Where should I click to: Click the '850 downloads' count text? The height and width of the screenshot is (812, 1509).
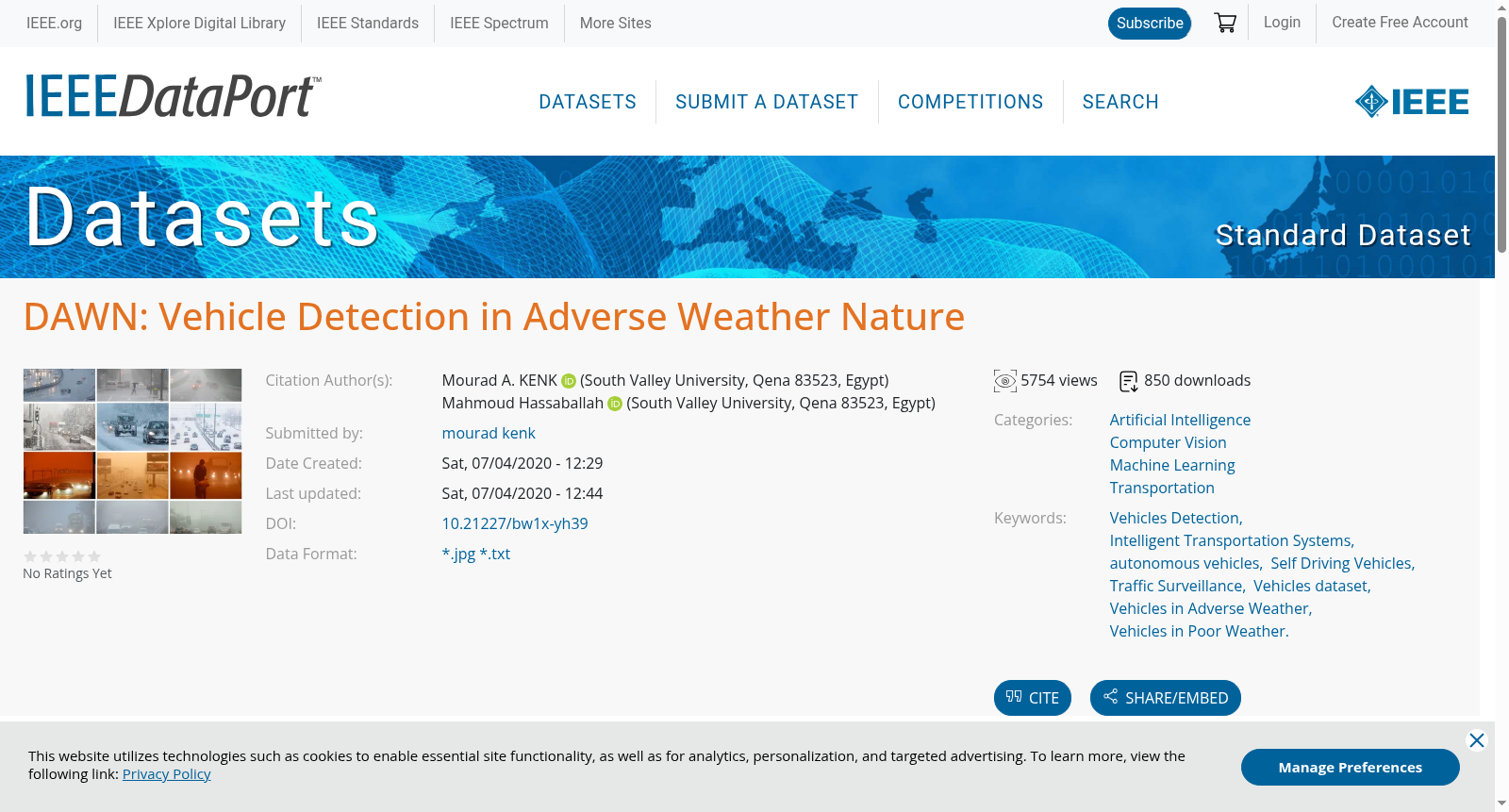tap(1198, 381)
